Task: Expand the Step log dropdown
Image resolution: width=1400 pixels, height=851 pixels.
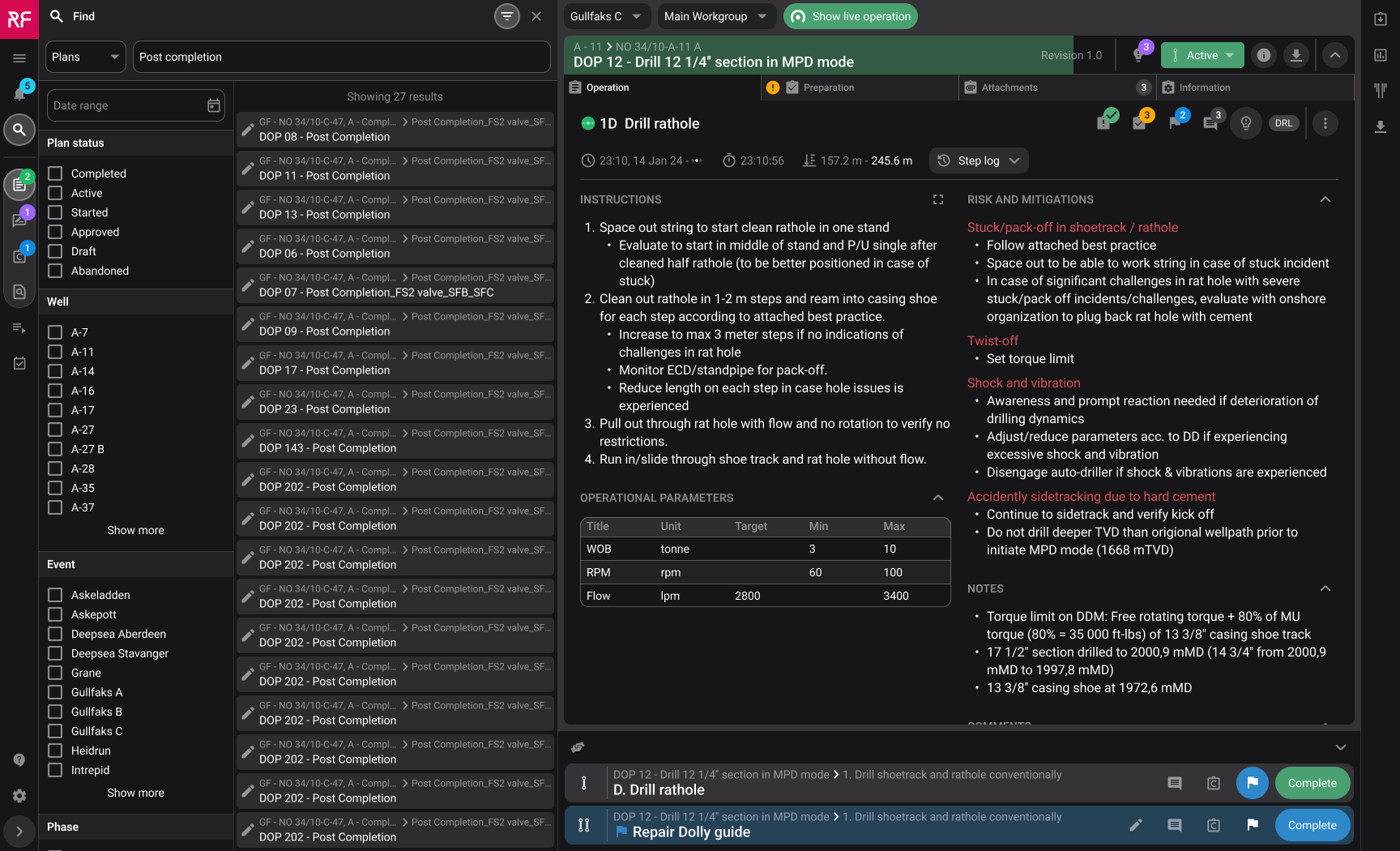Action: click(x=979, y=160)
